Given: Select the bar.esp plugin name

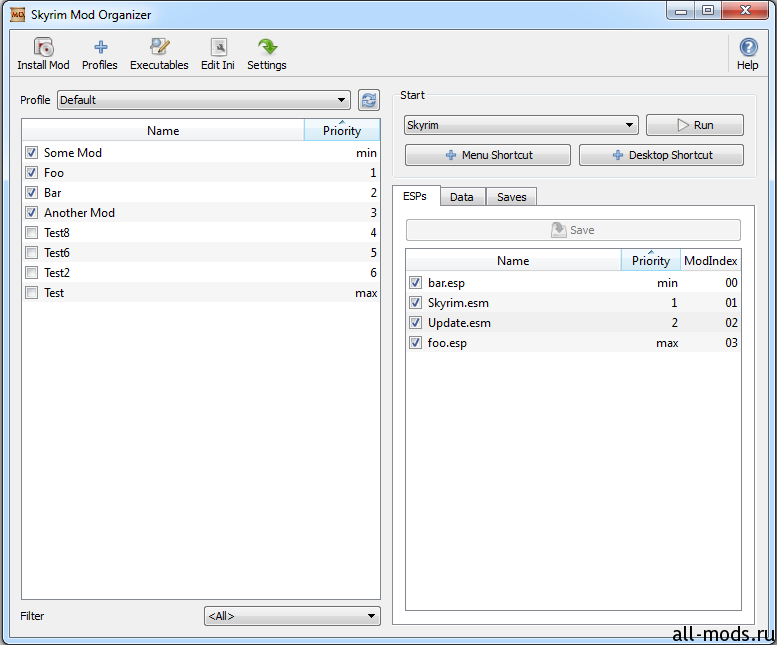Looking at the screenshot, I should 446,283.
